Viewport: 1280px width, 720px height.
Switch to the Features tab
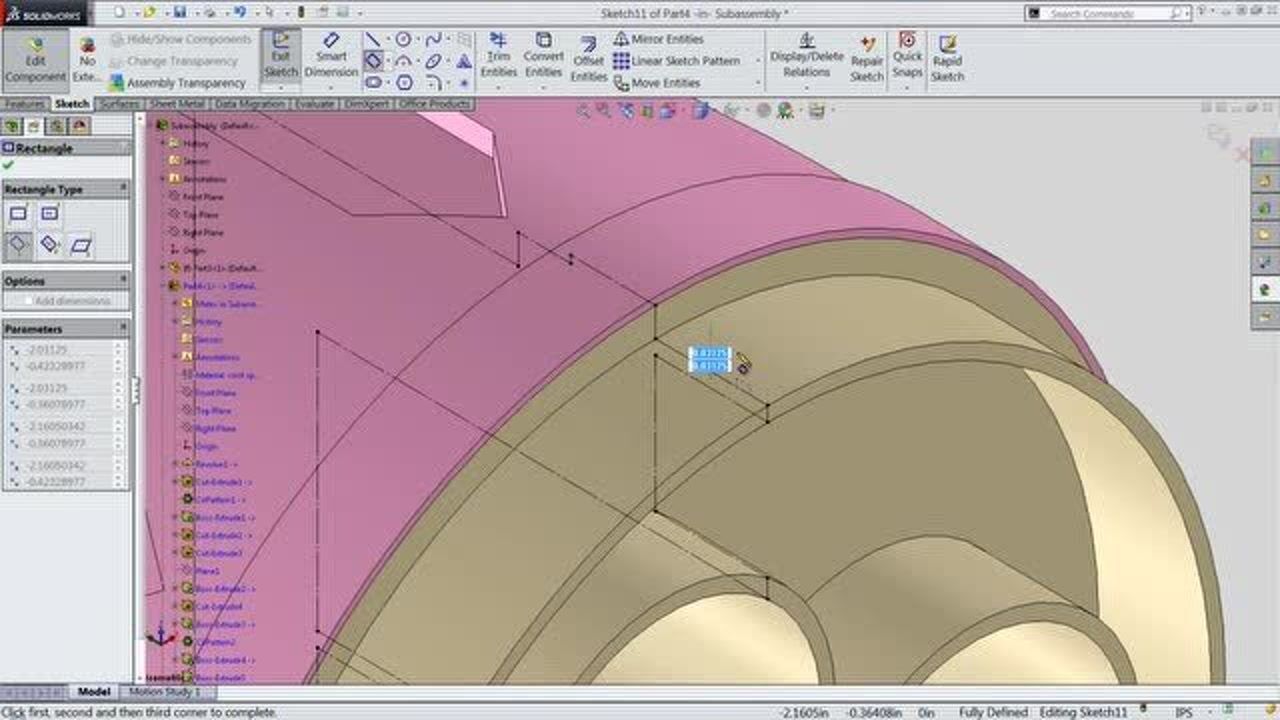coord(23,103)
